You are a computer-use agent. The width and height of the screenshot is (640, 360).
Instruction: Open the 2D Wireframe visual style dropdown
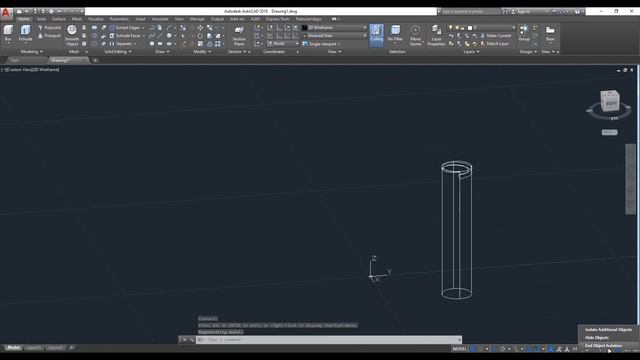[334, 28]
